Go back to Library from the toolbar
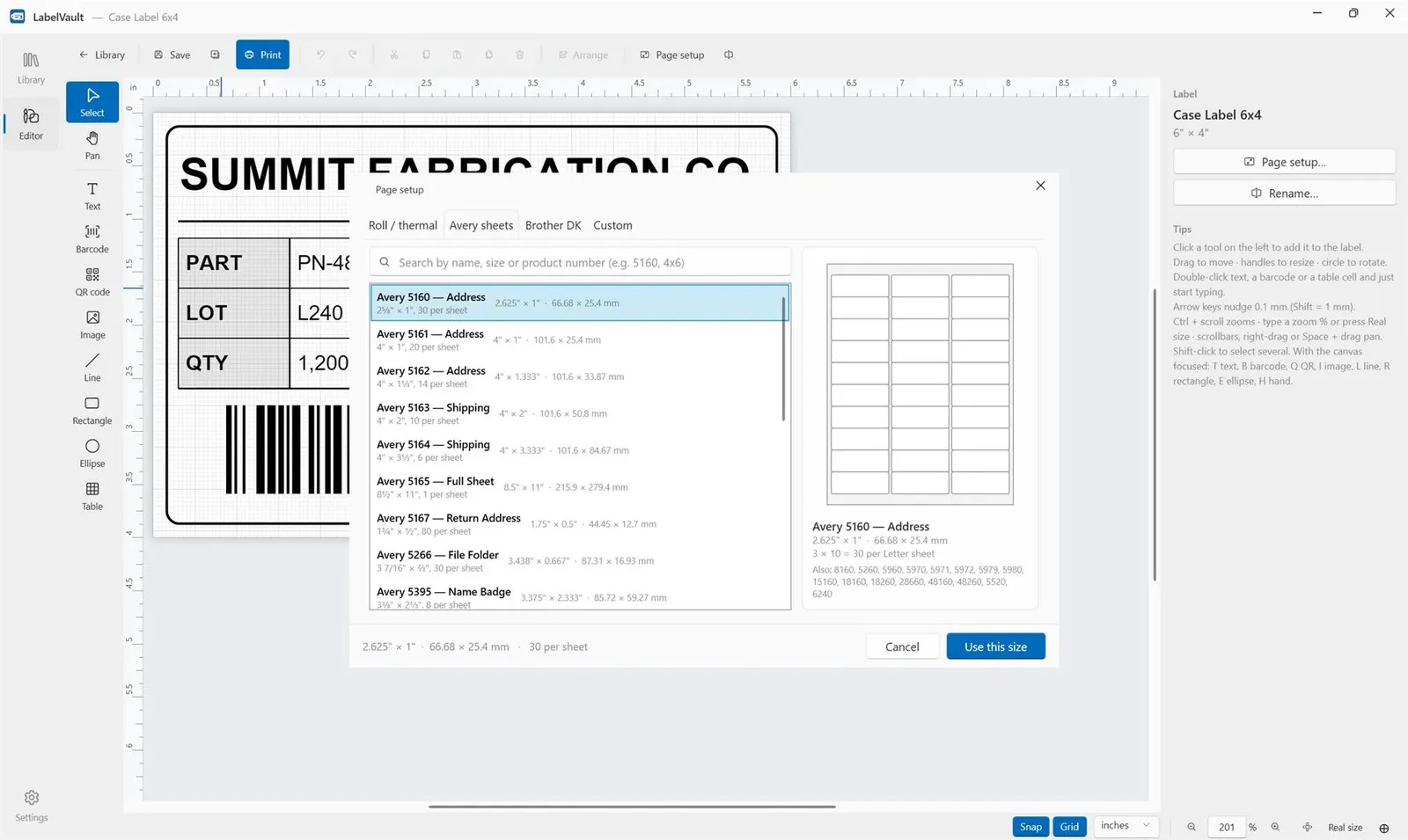The image size is (1408, 840). (102, 55)
